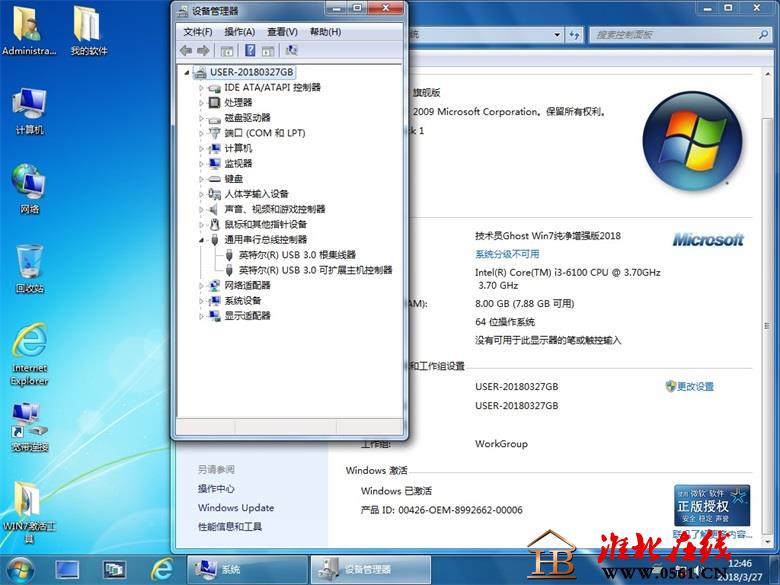Open the Windows Start button
Viewport: 780px width, 585px height.
coord(20,571)
